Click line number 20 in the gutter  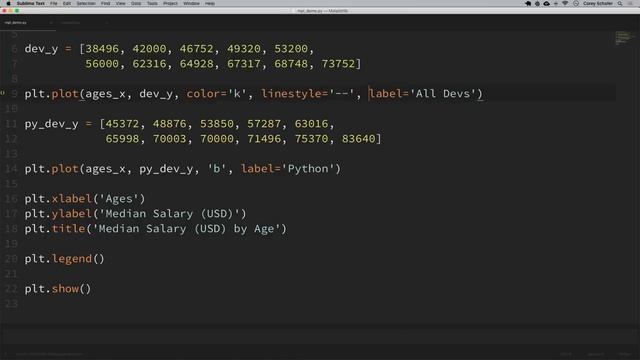click(x=11, y=259)
